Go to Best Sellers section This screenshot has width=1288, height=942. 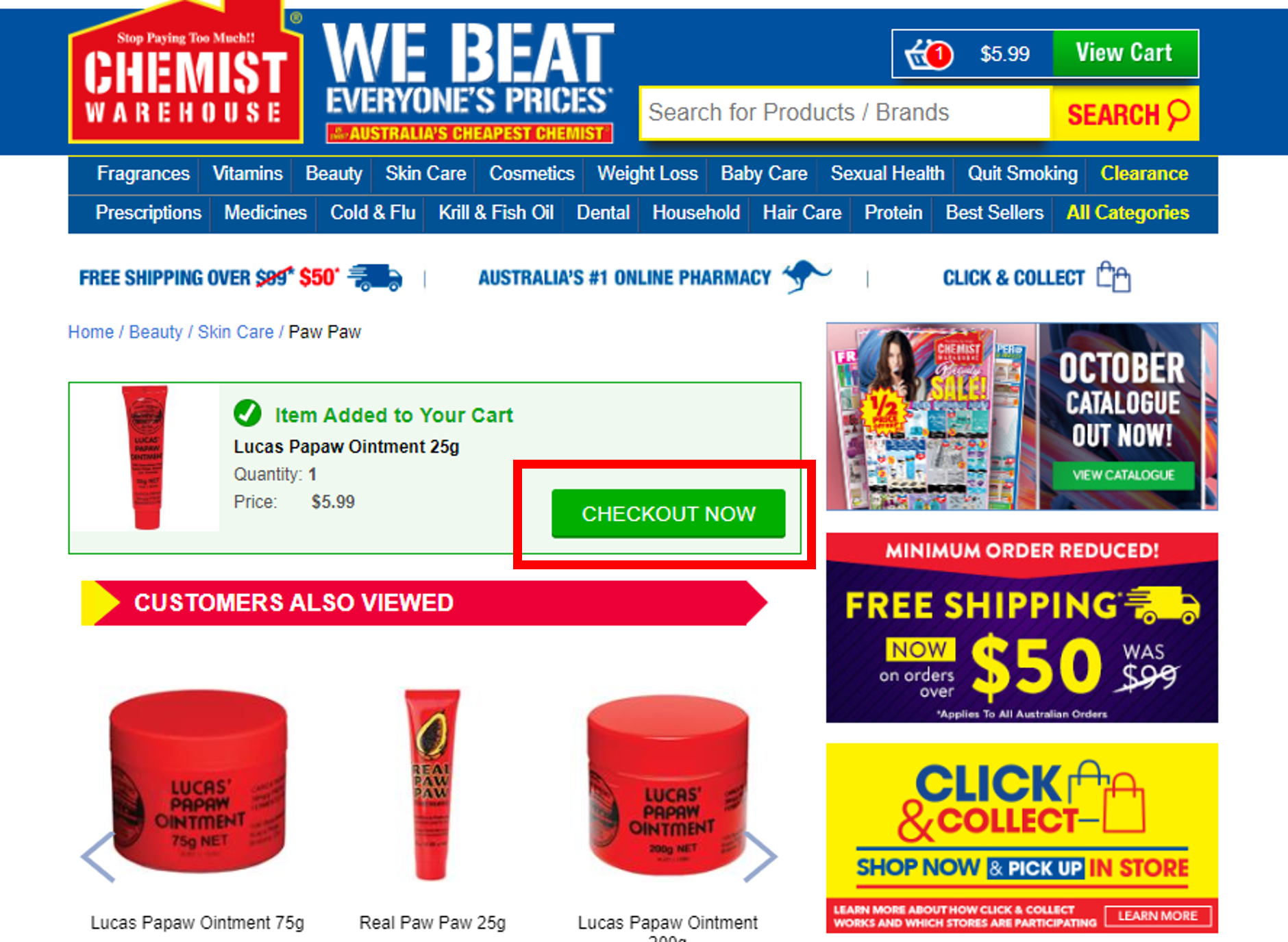pos(995,213)
